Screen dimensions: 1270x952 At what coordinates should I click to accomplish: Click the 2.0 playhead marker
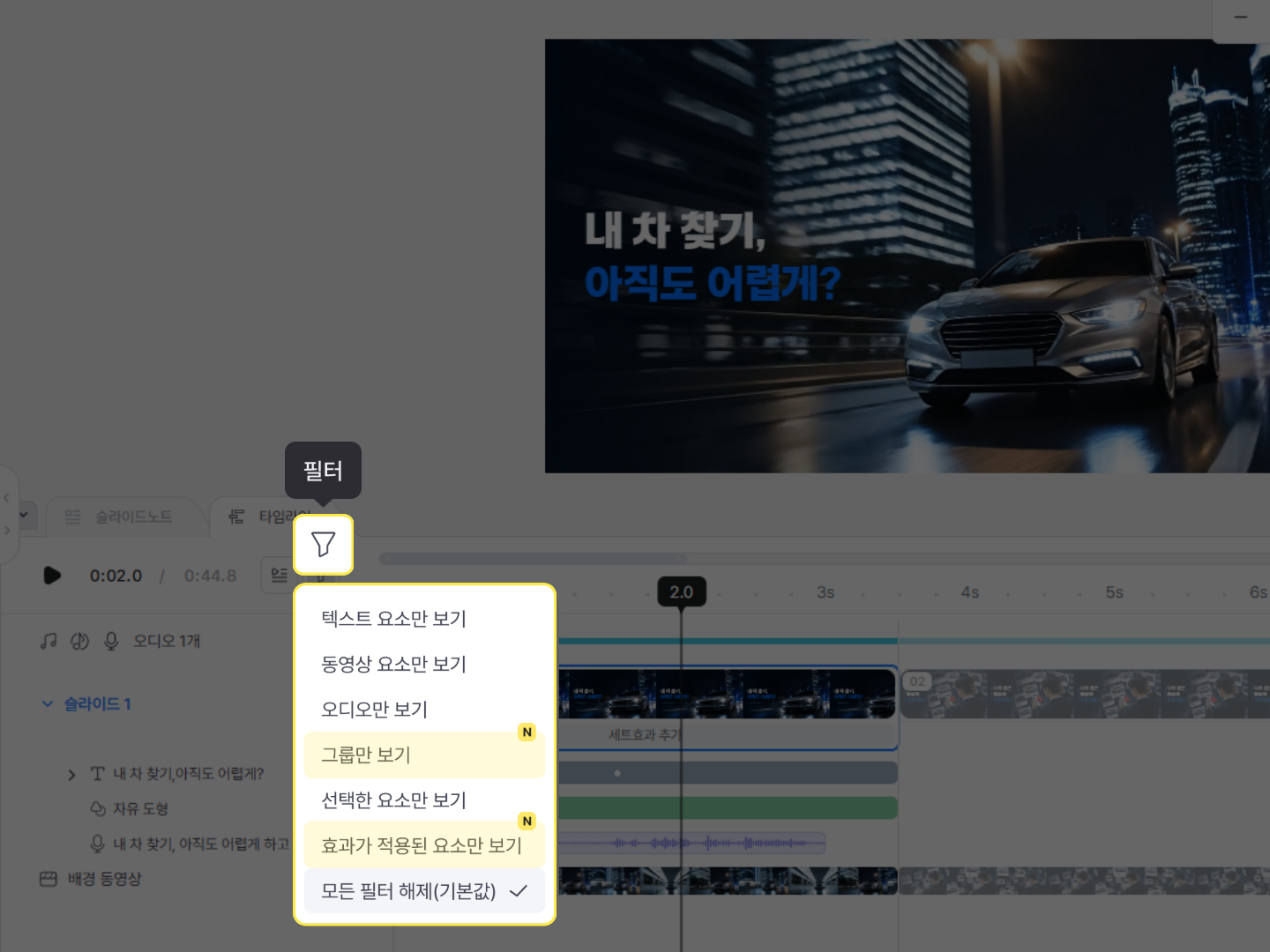[682, 591]
